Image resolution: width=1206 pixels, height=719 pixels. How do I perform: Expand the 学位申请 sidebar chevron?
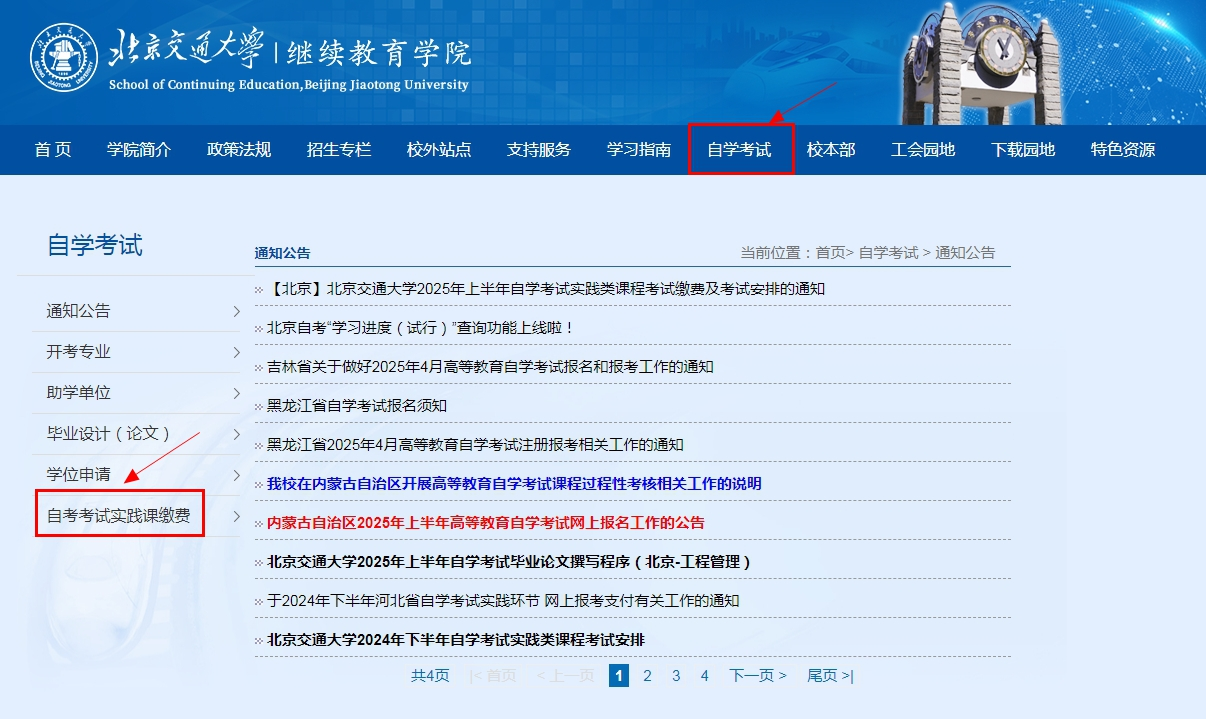236,475
